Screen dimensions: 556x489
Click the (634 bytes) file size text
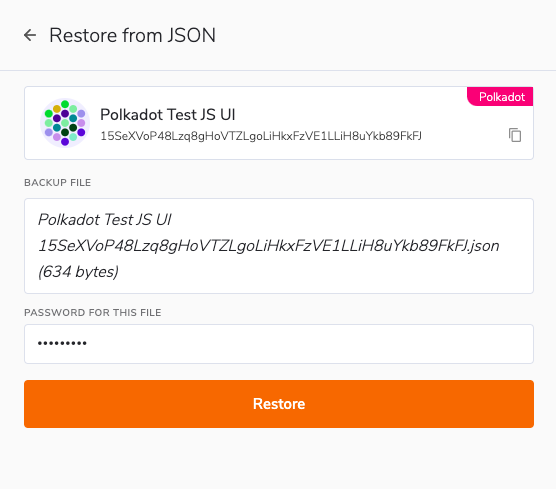[x=78, y=272]
